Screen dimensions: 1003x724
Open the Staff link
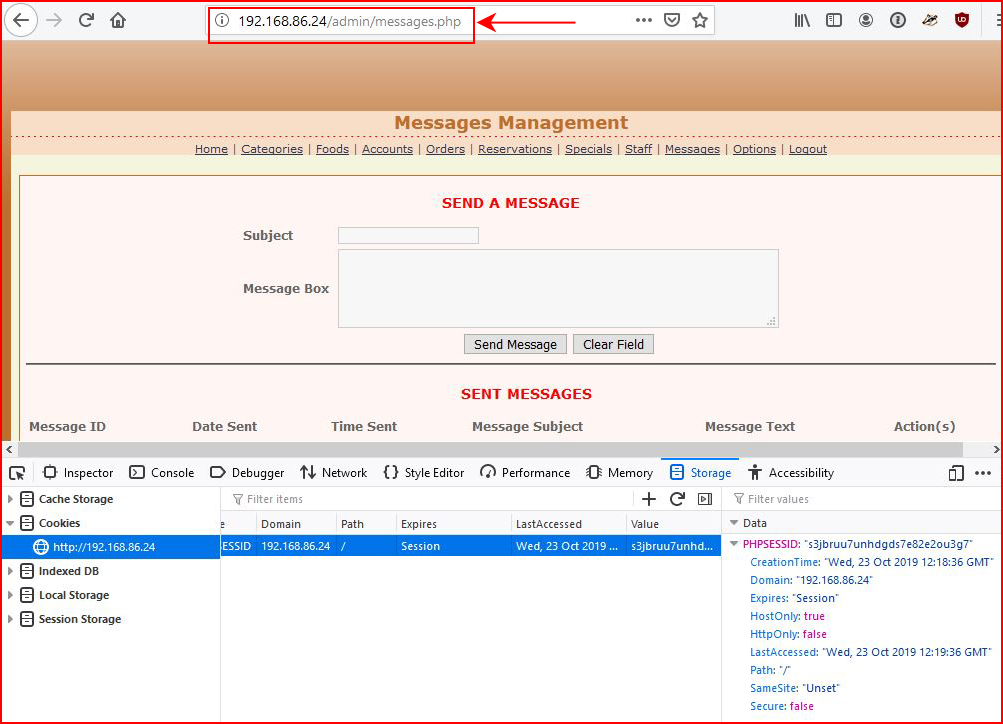point(638,149)
